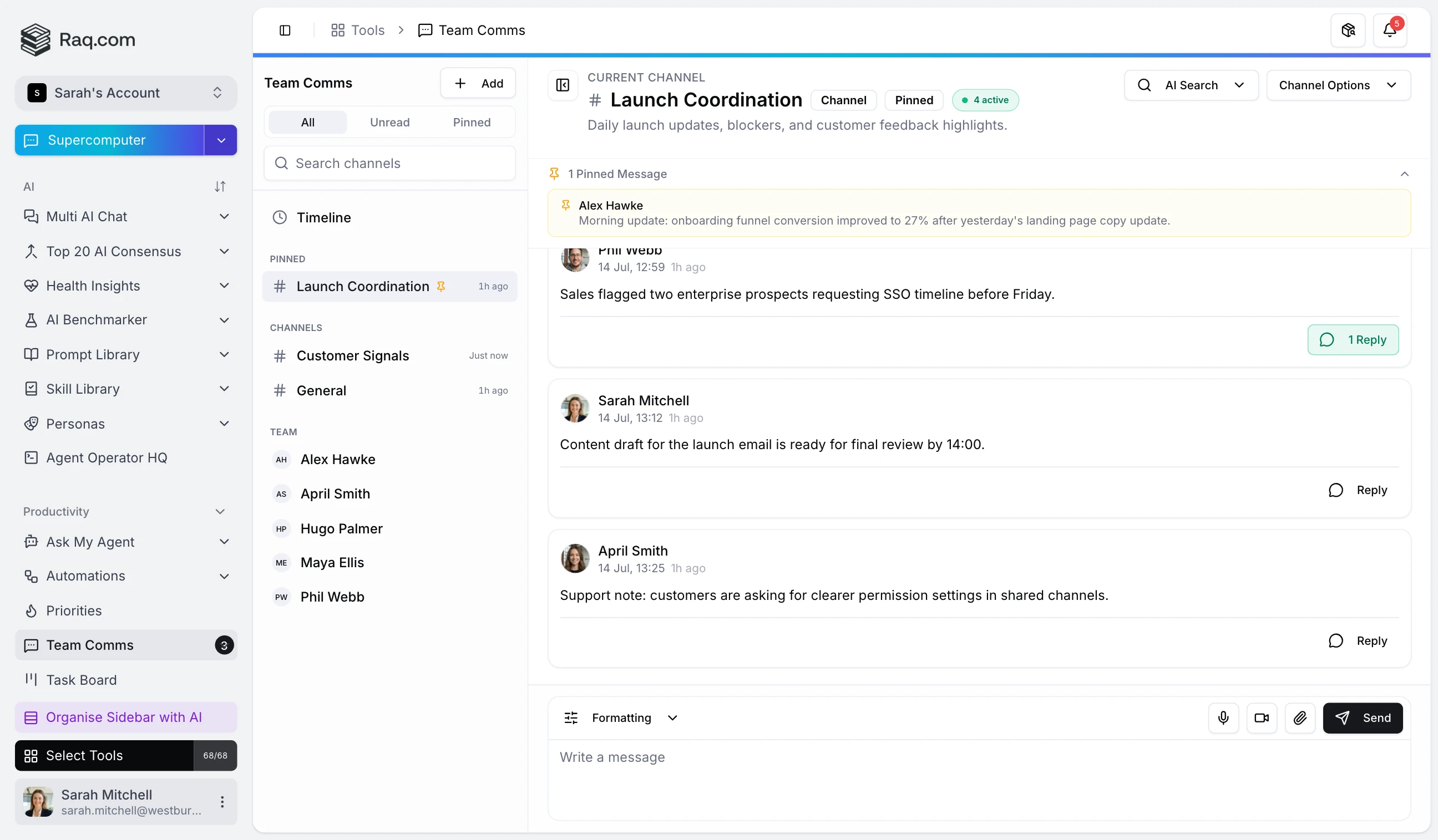Expand the Top 20 AI Consensus chevron

[224, 251]
